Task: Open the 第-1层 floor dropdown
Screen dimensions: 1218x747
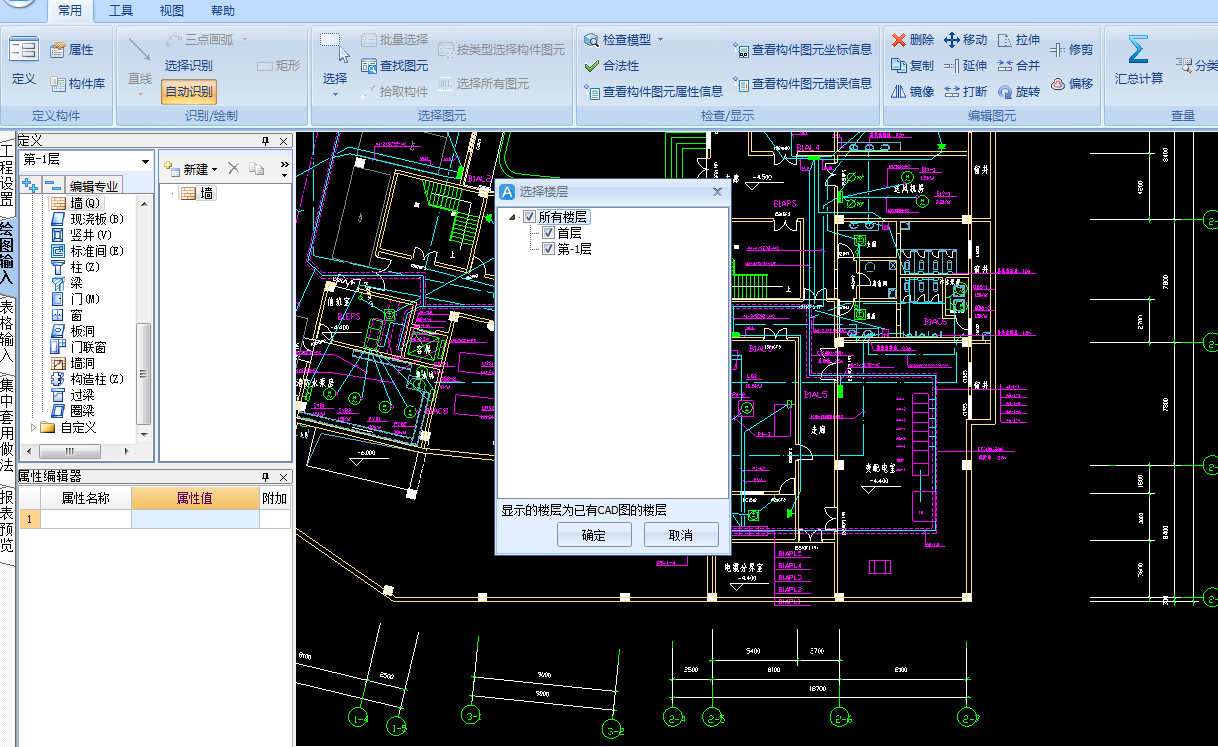Action: point(145,161)
